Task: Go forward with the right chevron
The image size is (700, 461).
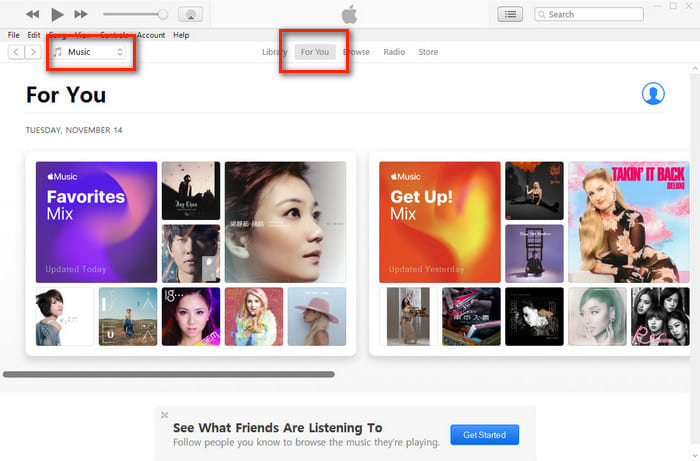Action: click(33, 52)
